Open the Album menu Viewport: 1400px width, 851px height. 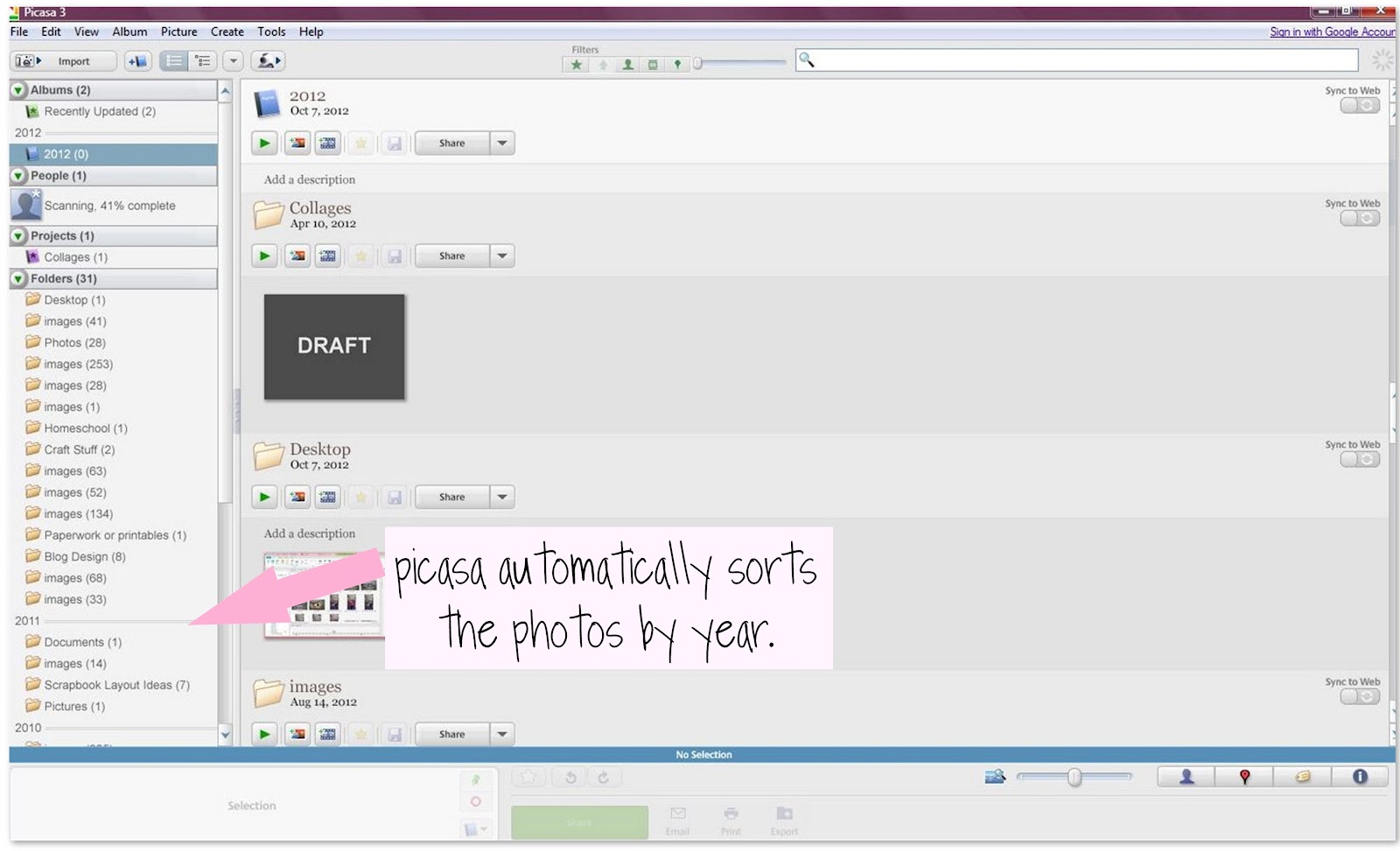pyautogui.click(x=129, y=31)
